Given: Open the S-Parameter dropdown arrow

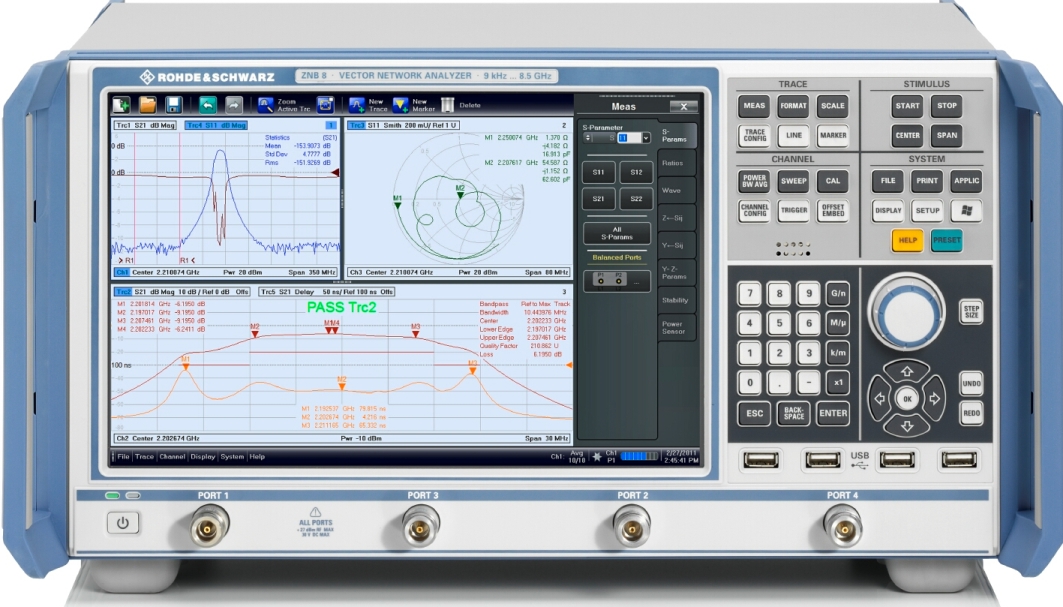Looking at the screenshot, I should [x=646, y=138].
